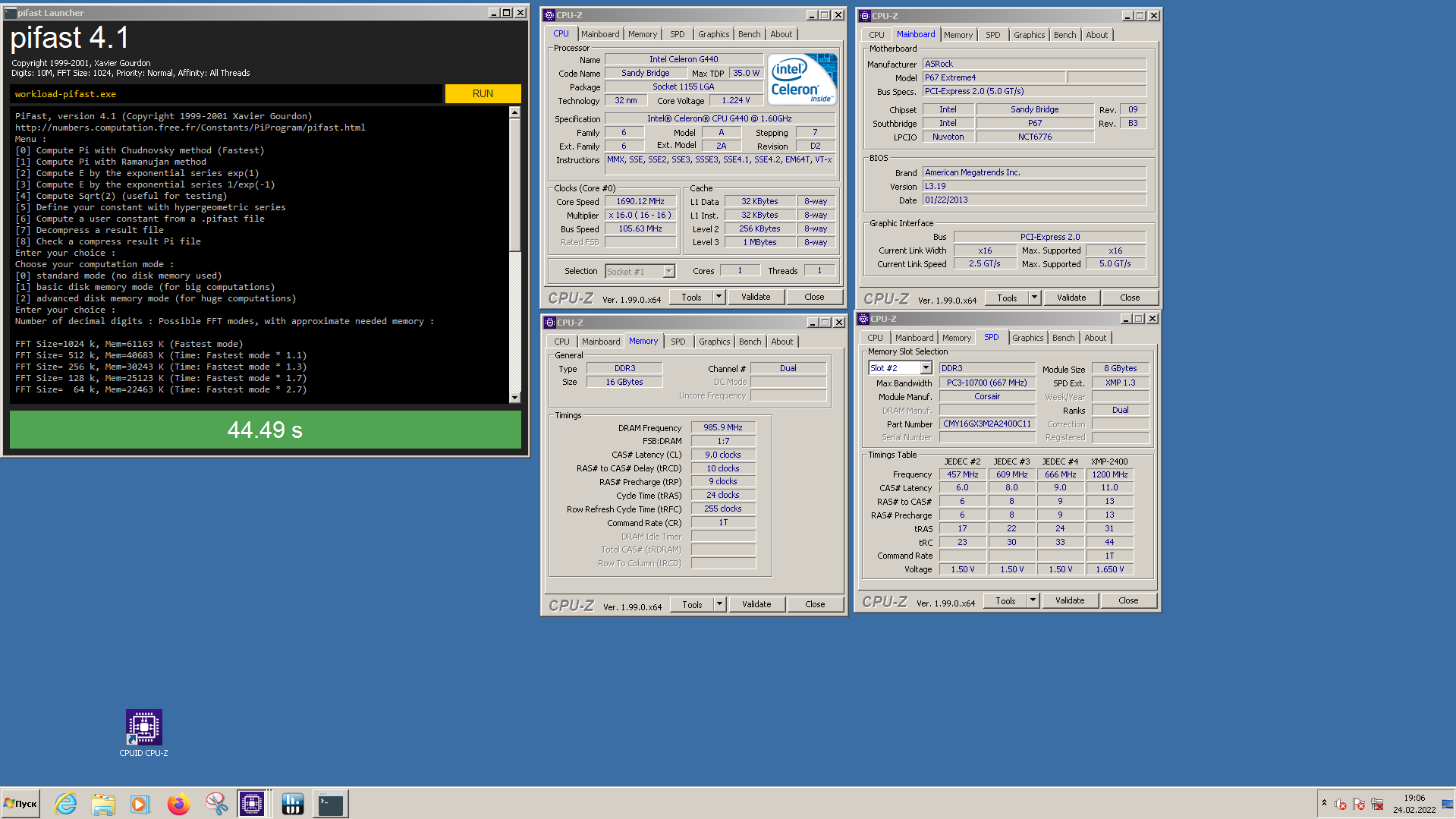Open Tools dropdown arrow in CPU window

click(x=719, y=297)
